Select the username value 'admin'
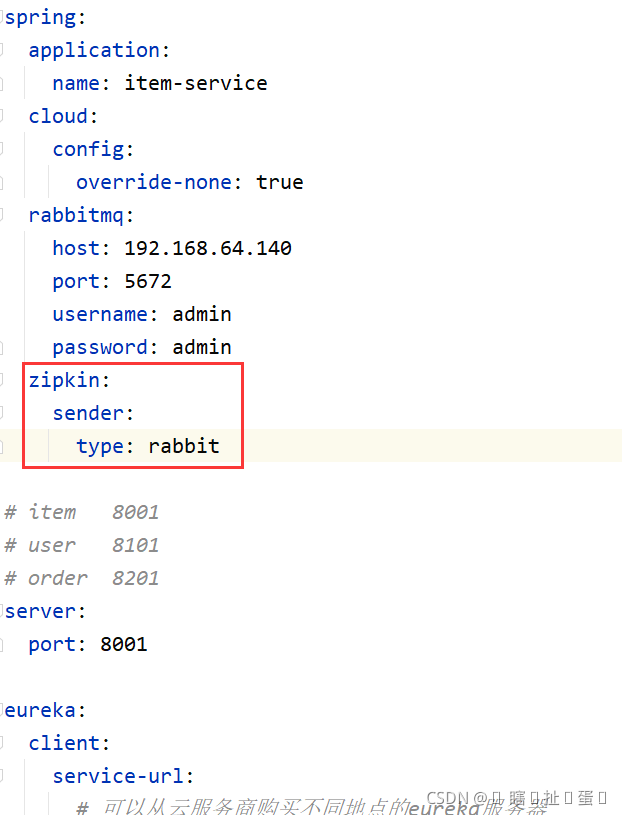Image resolution: width=622 pixels, height=815 pixels. 202,314
